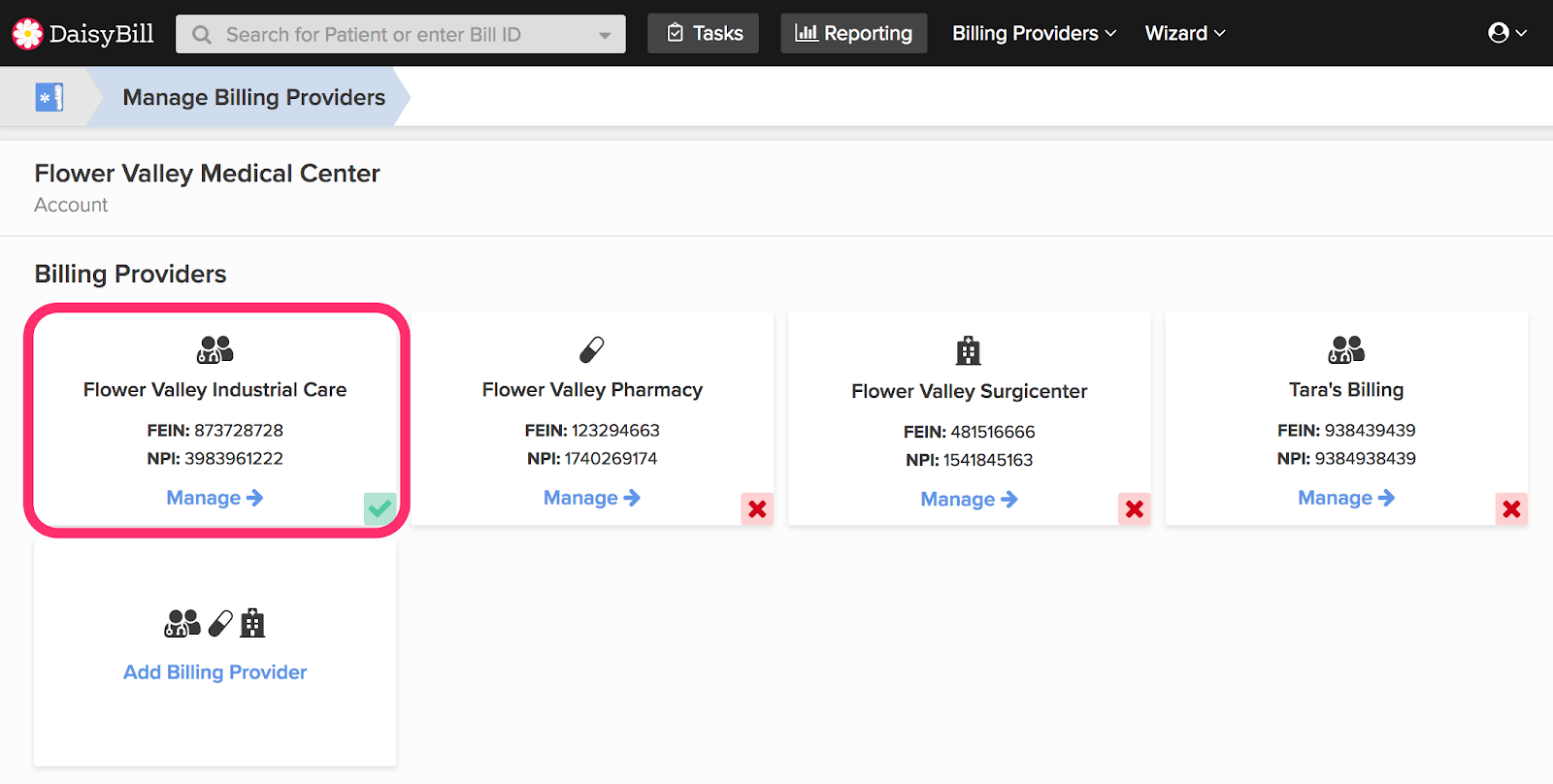The image size is (1553, 784).
Task: Toggle red X on Flower Valley Pharmacy
Action: 757,508
